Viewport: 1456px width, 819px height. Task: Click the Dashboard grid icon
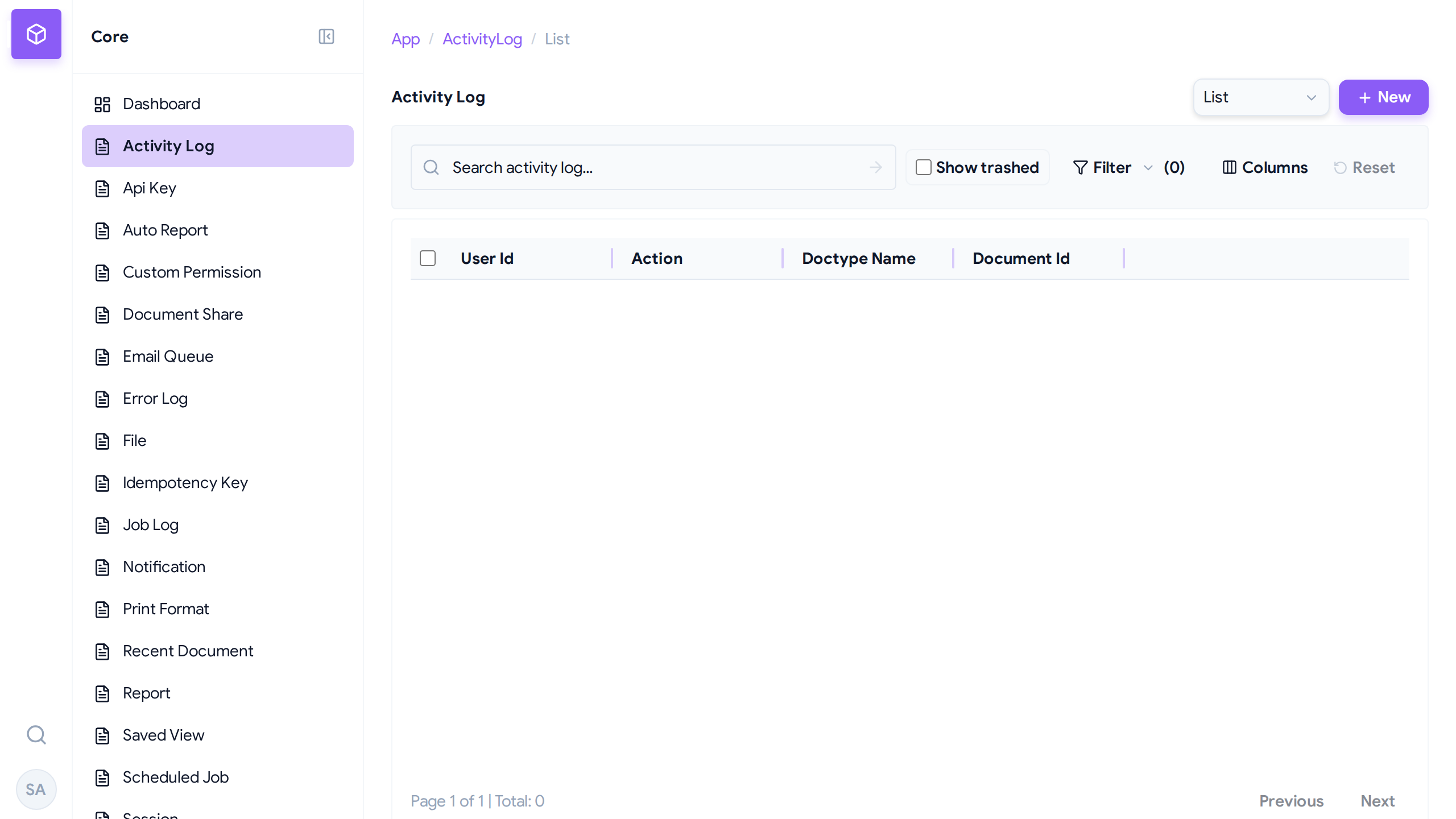point(102,104)
